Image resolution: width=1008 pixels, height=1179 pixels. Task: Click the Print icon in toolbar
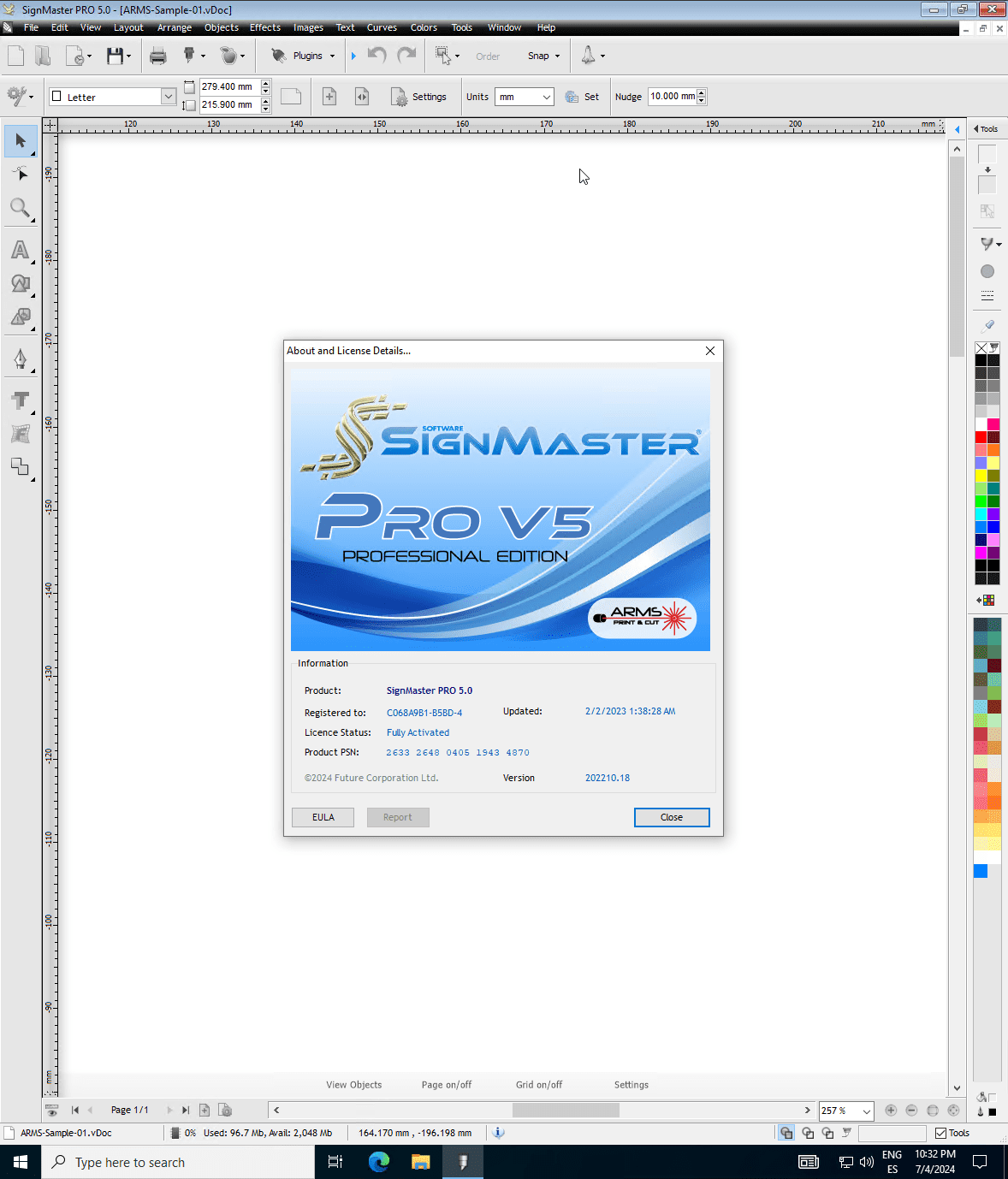157,56
